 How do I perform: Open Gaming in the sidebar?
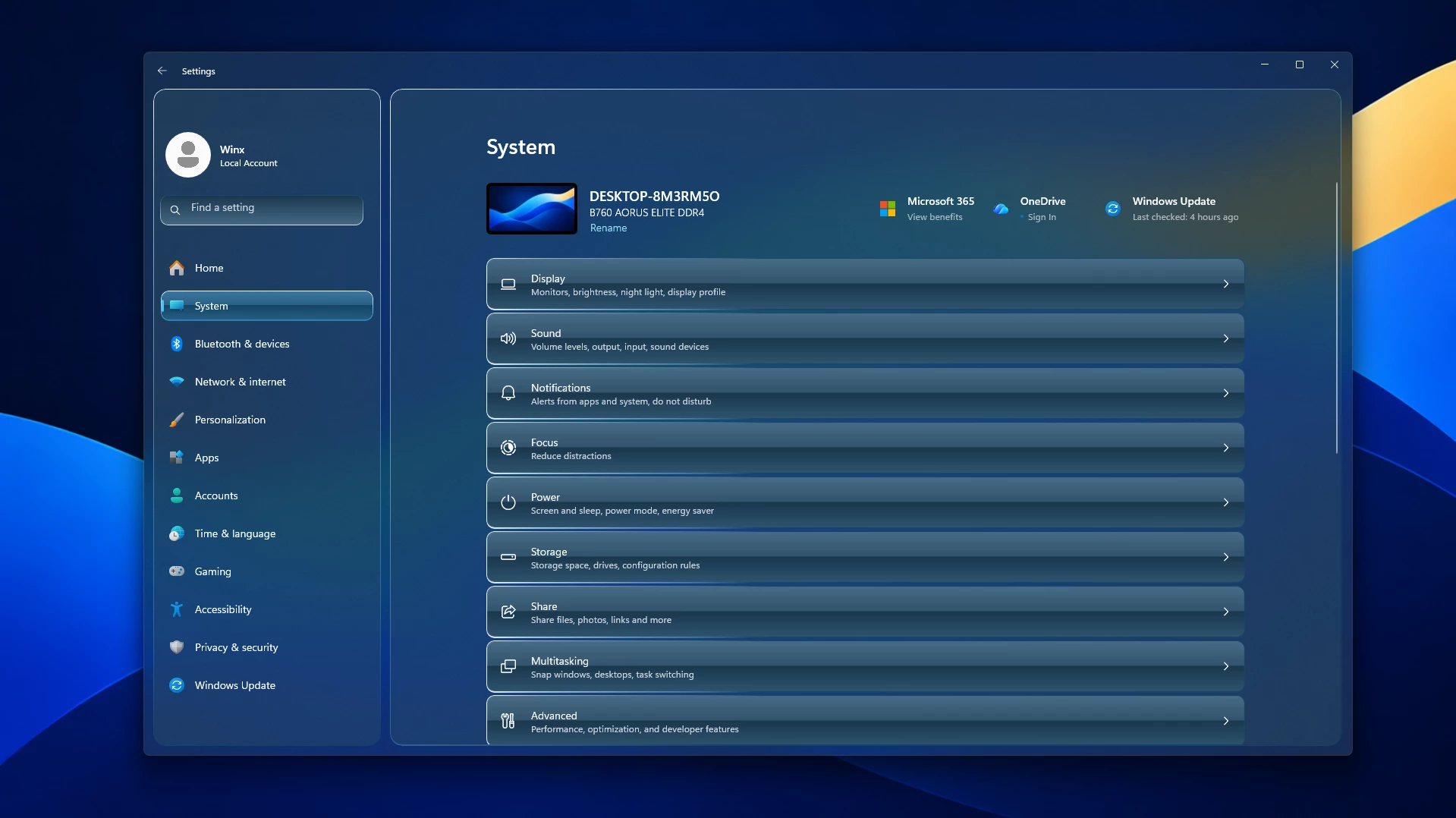point(267,571)
